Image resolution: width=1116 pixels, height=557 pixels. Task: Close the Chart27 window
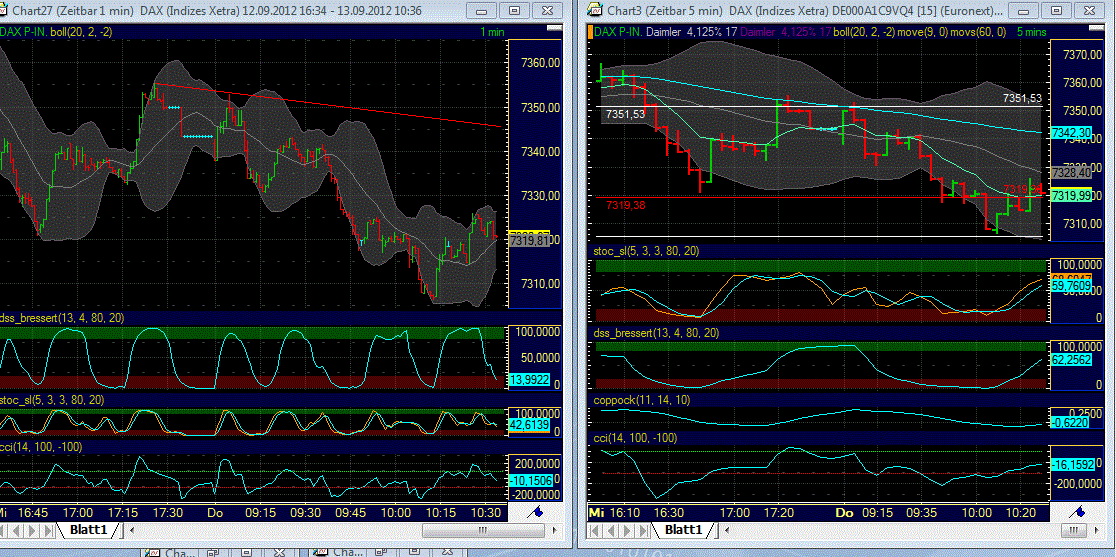tap(545, 10)
